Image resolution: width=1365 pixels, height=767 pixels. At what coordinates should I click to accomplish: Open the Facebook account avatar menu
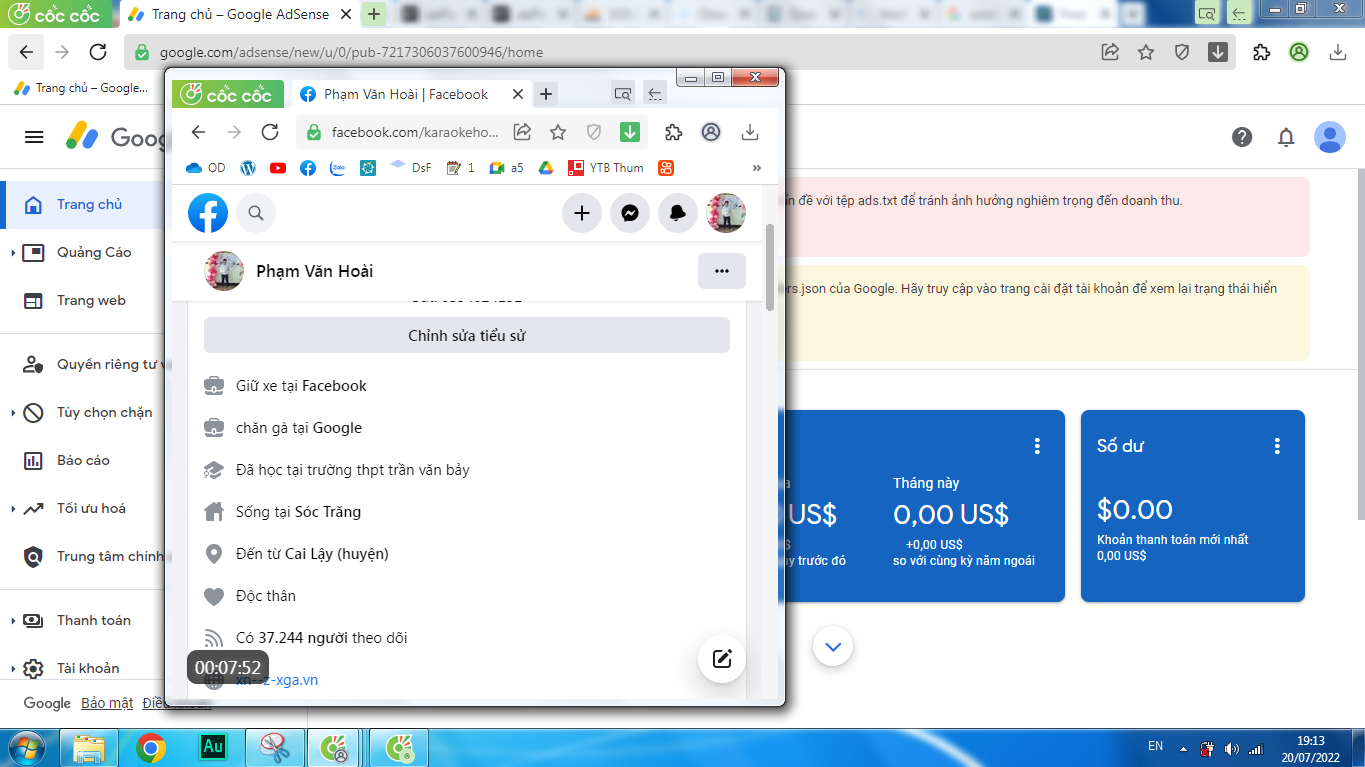pos(726,213)
